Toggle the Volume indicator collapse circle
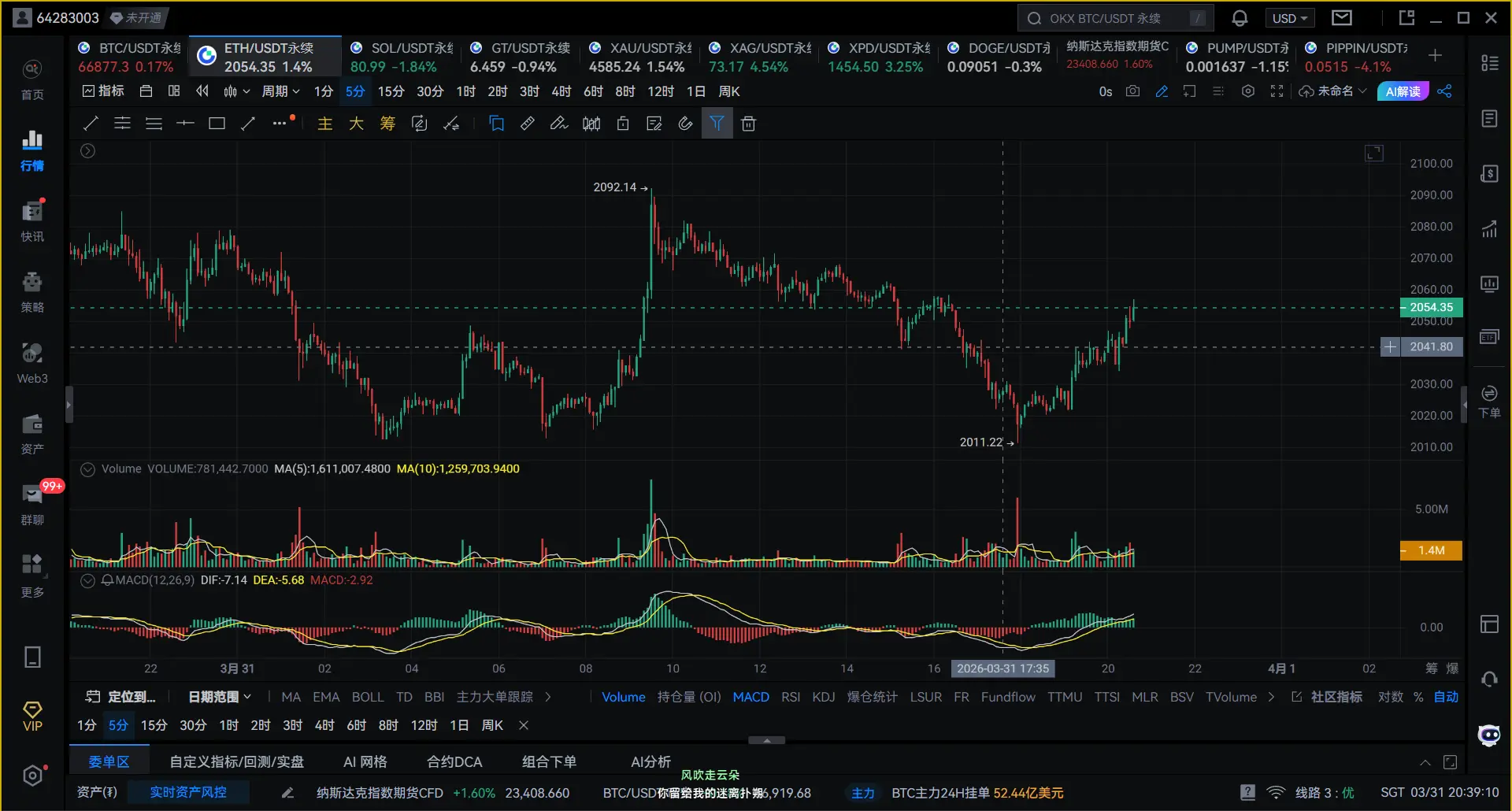The height and width of the screenshot is (811, 1512). [x=88, y=469]
